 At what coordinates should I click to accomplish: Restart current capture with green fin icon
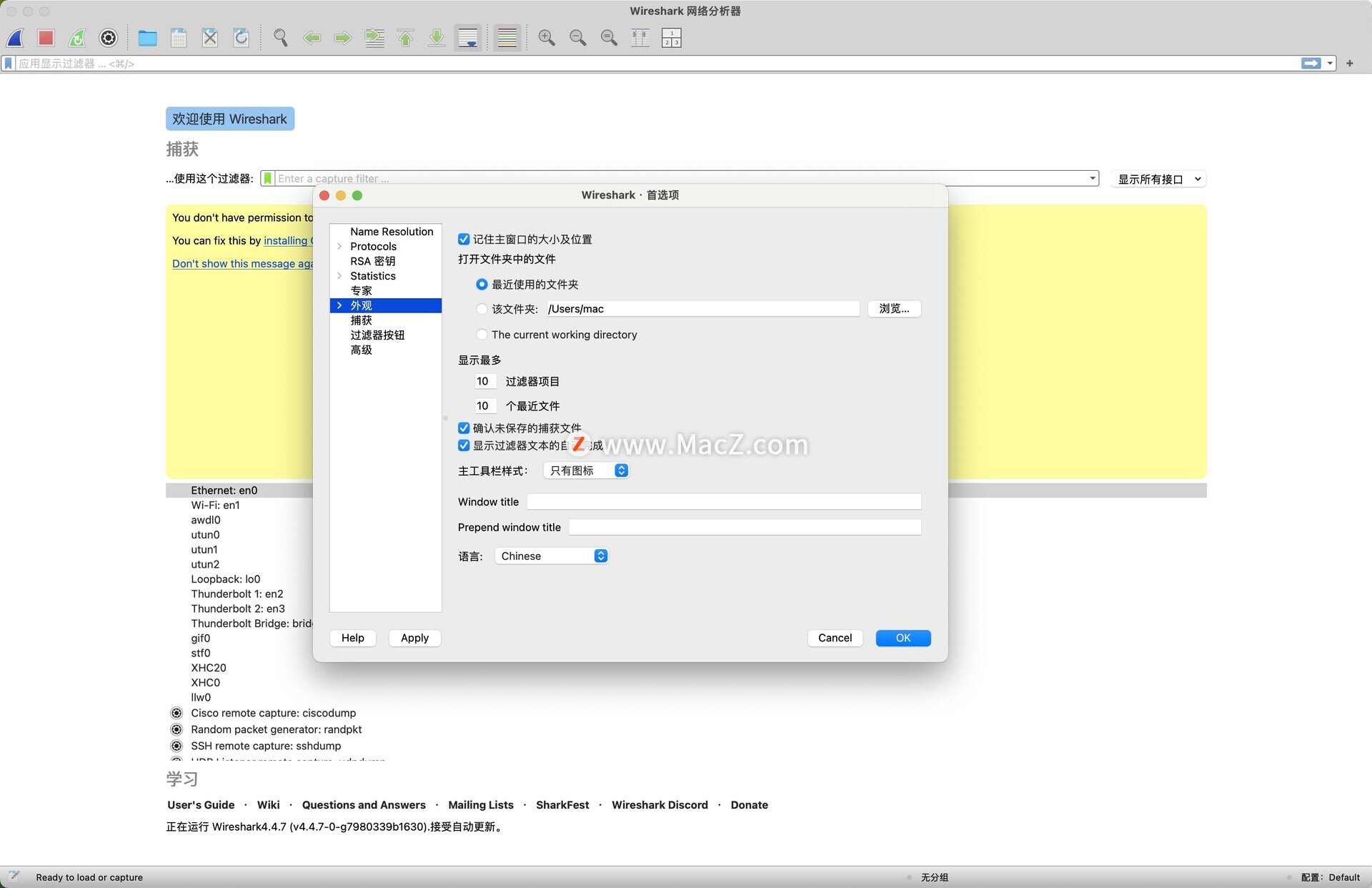(77, 38)
